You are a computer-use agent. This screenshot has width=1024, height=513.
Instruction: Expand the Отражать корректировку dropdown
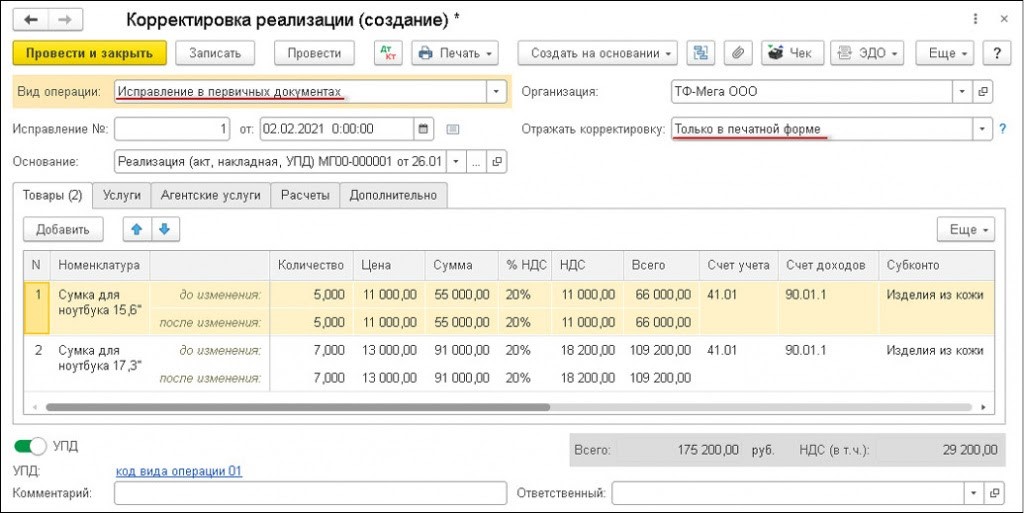click(982, 129)
